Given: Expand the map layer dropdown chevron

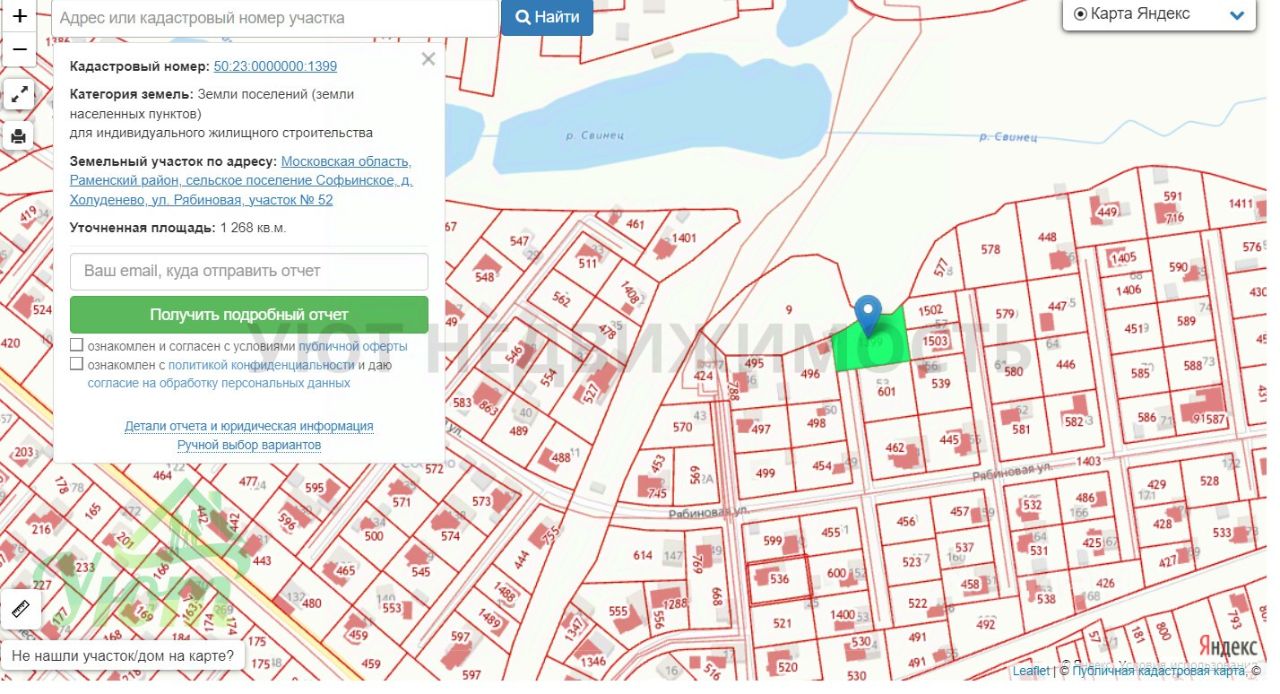Looking at the screenshot, I should (x=1237, y=15).
